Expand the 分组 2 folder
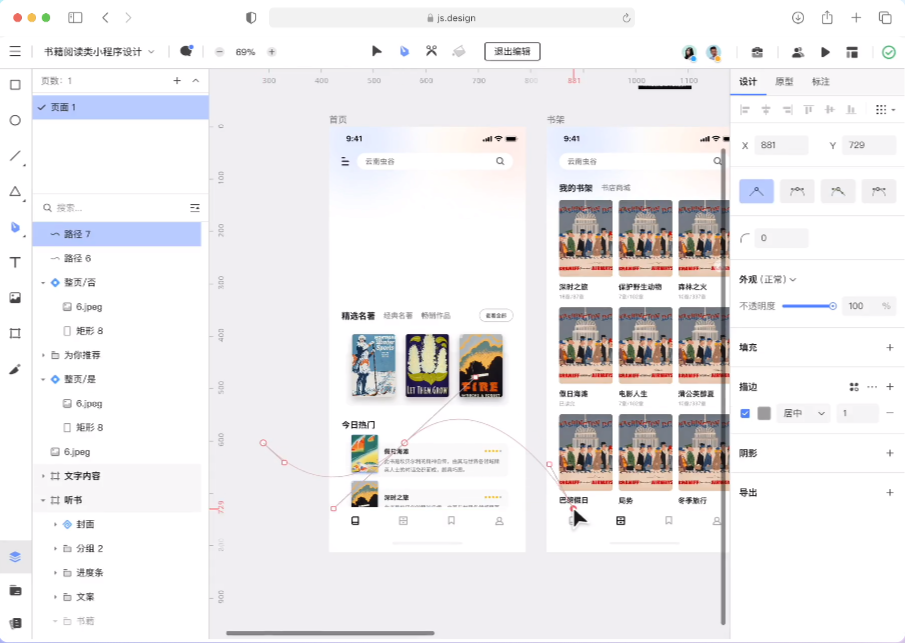905x643 pixels. click(55, 549)
